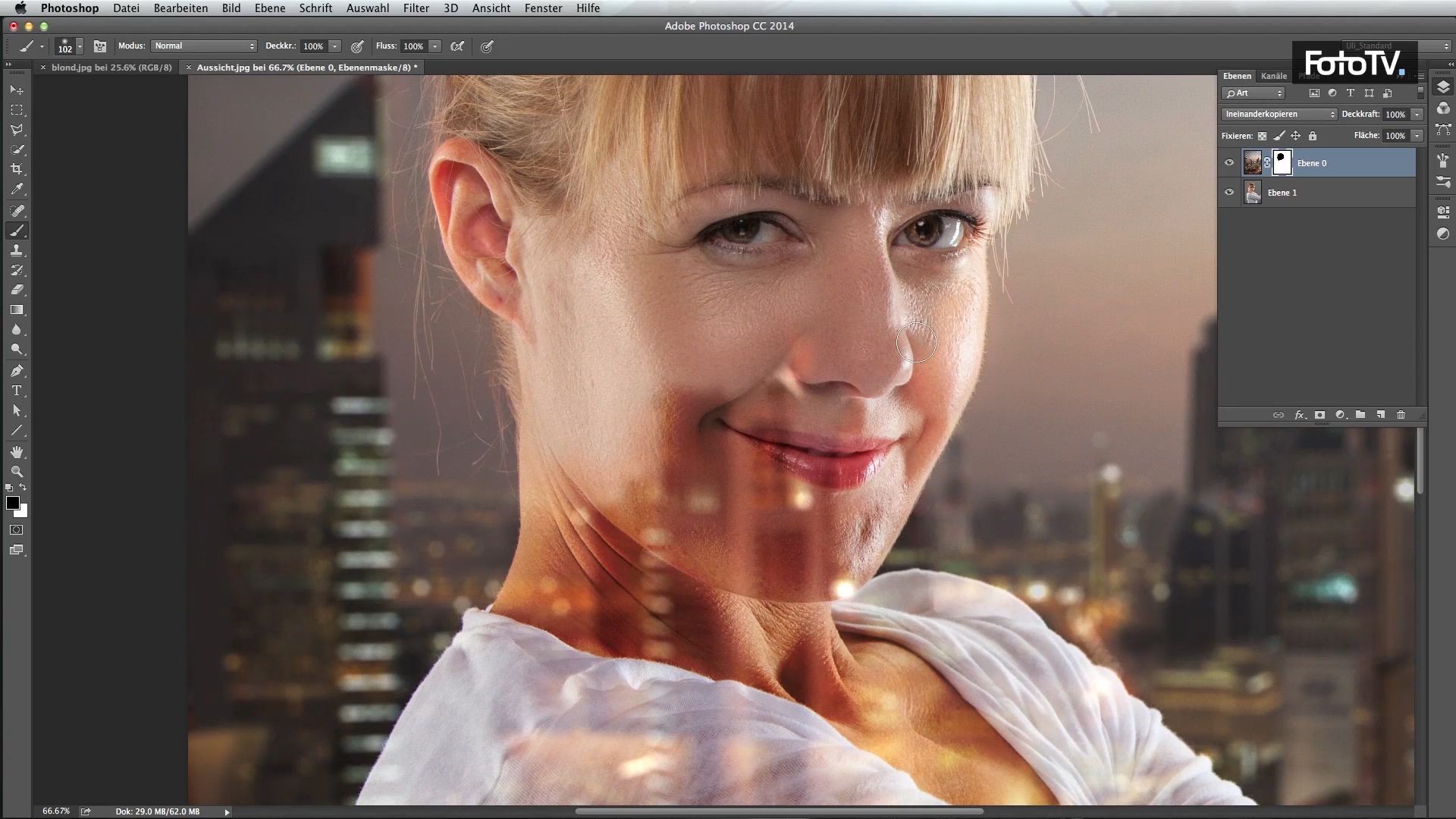Image resolution: width=1456 pixels, height=819 pixels.
Task: Select the Brush tool in the toolbox
Action: [x=17, y=231]
